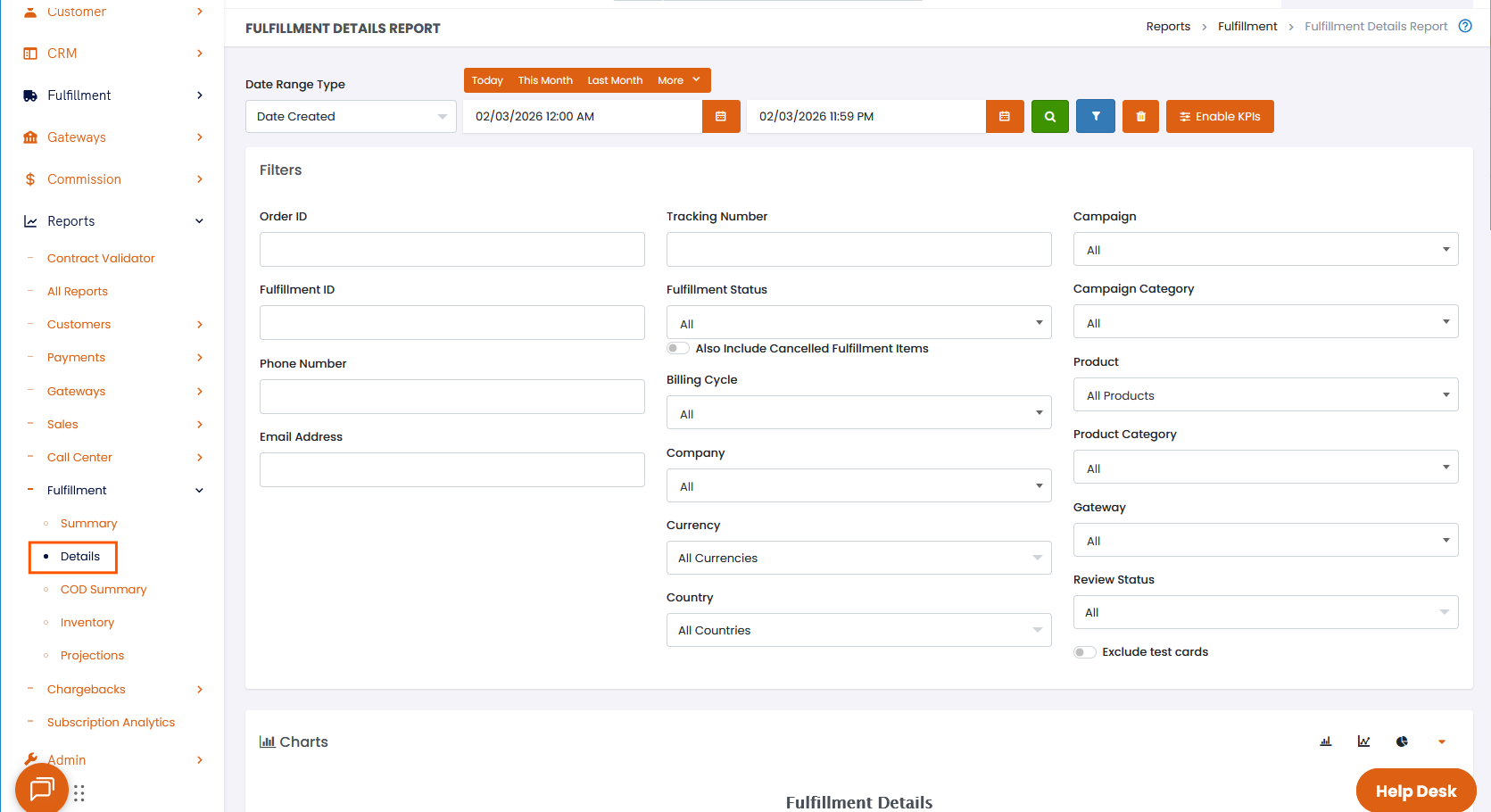Click the orange trash delete button
The width and height of the screenshot is (1491, 812).
pos(1139,117)
